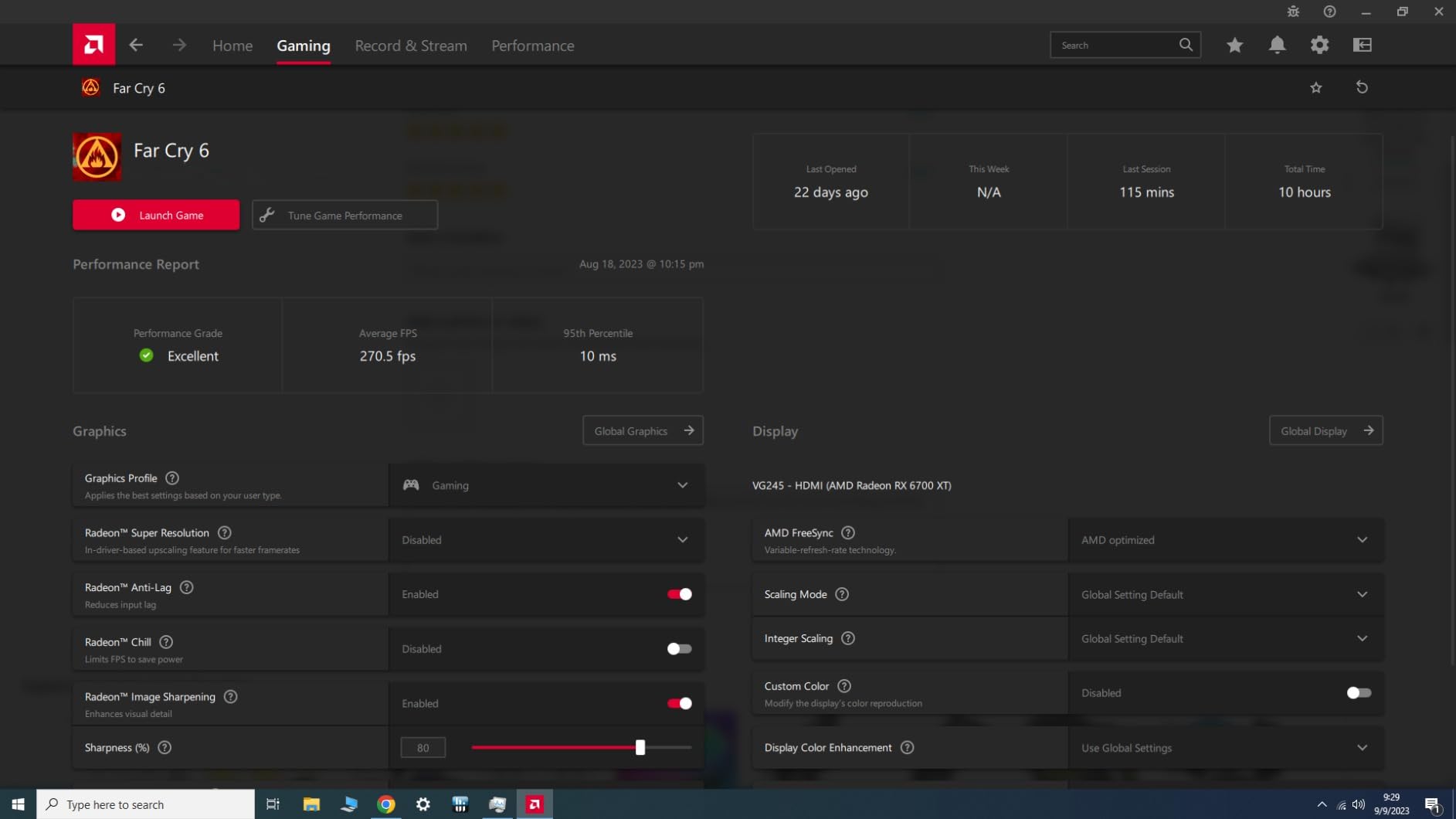Open the Windows Start menu

pos(18,804)
